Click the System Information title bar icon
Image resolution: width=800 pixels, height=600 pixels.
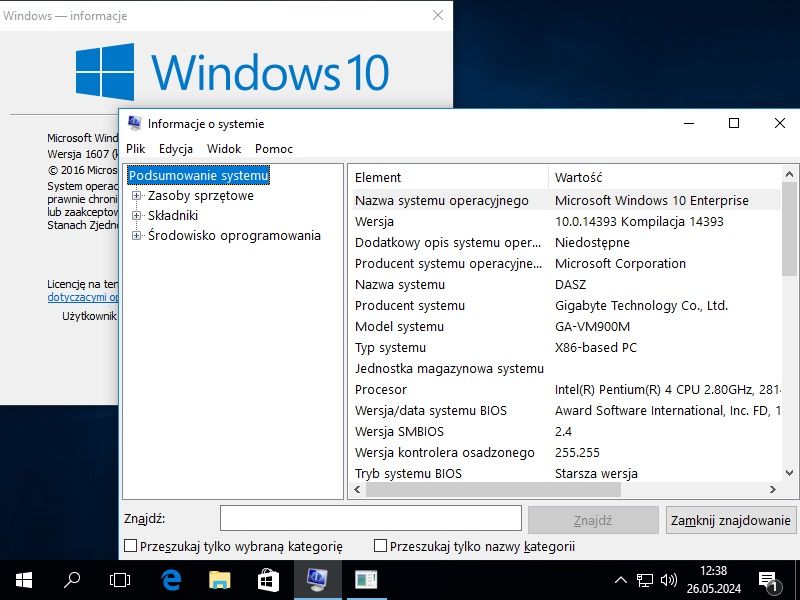tap(134, 123)
